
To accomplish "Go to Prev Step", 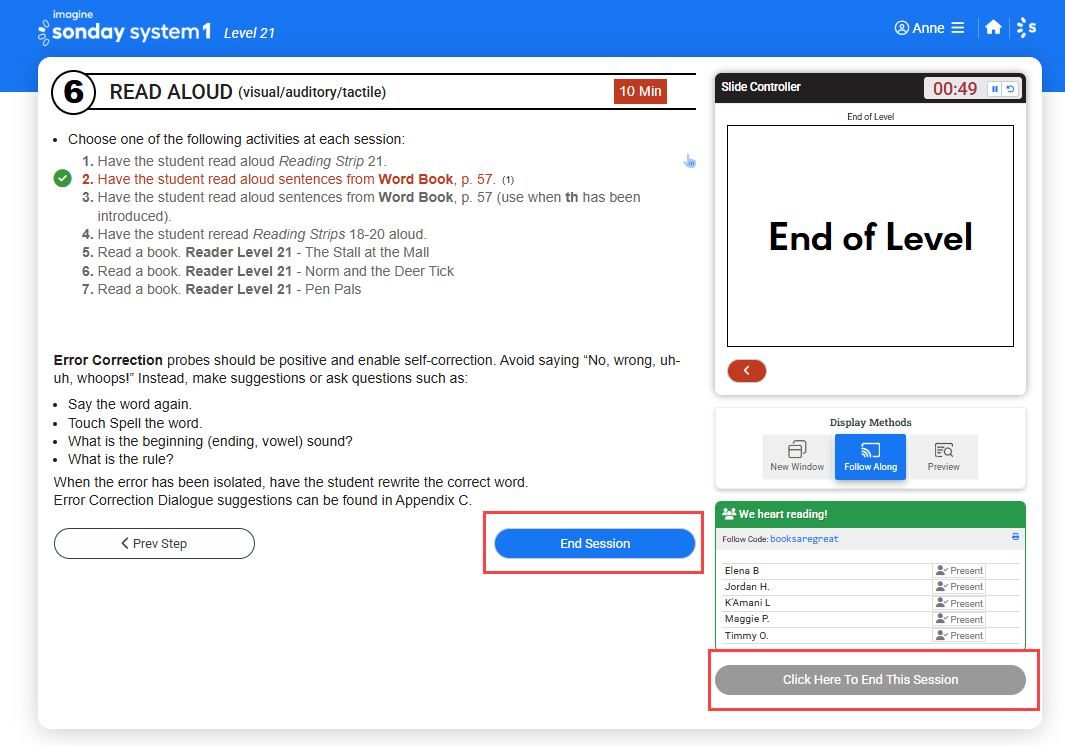I will (154, 544).
